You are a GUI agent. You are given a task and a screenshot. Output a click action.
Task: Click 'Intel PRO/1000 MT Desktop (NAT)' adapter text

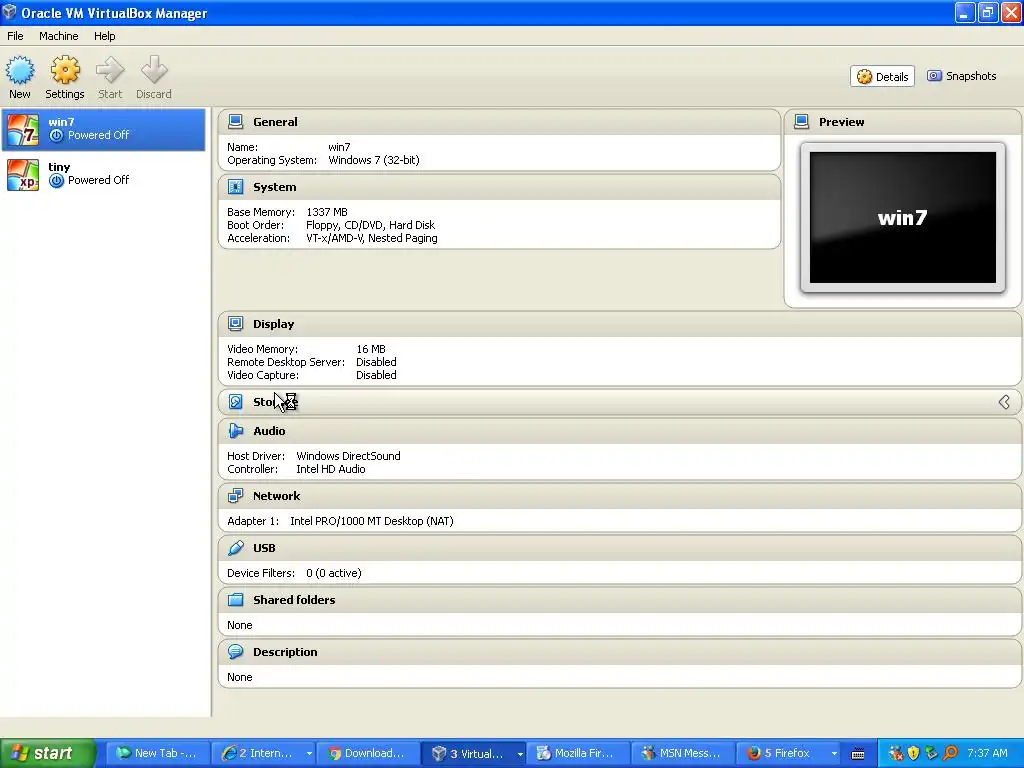tap(372, 521)
